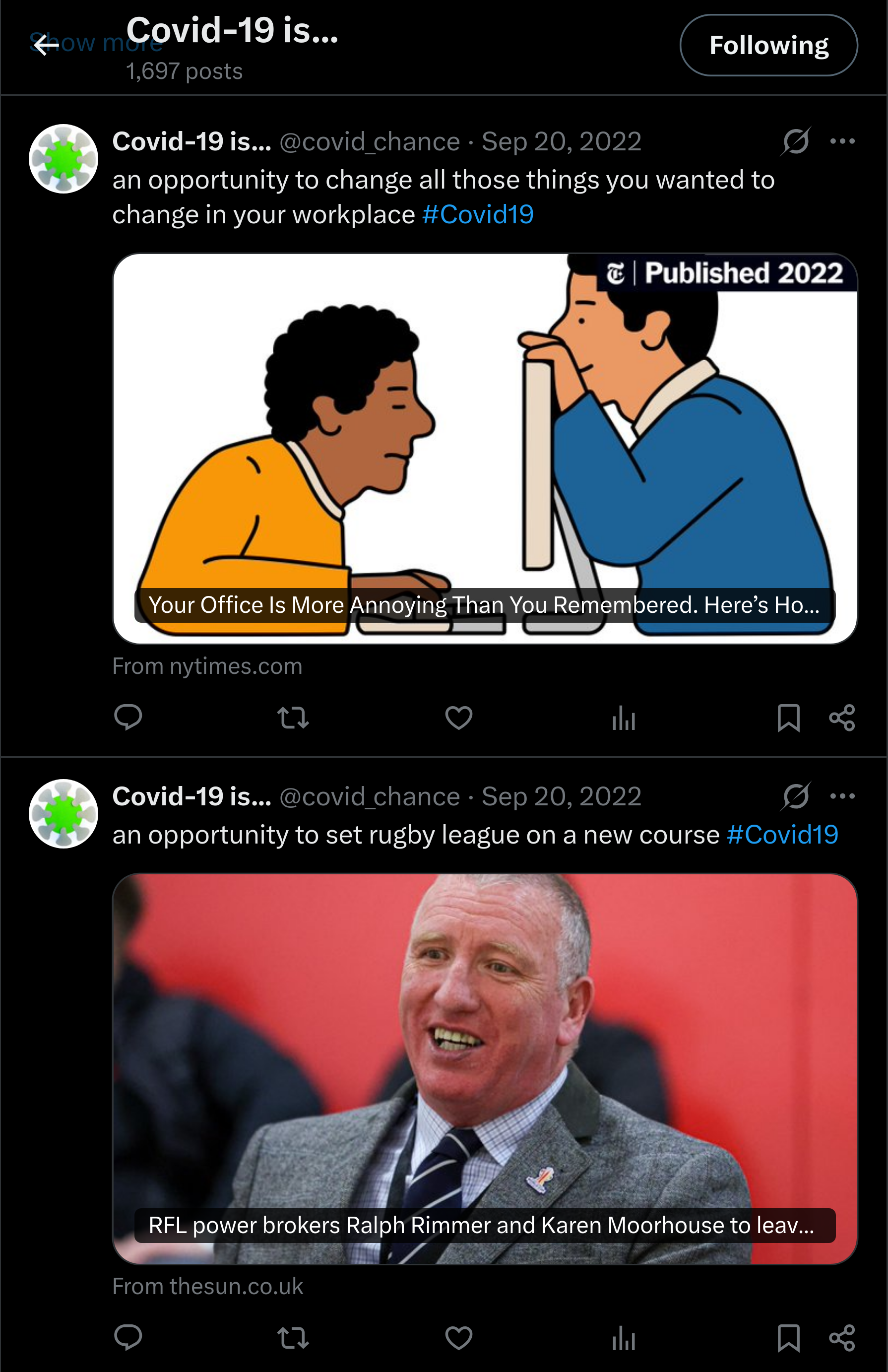Open more options on rugby post
The height and width of the screenshot is (1372, 888).
[842, 796]
